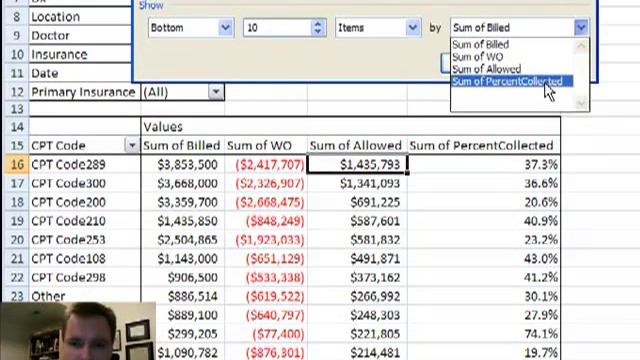Click the Sum of Billed combo box arrow
The image size is (640, 360).
click(x=581, y=28)
